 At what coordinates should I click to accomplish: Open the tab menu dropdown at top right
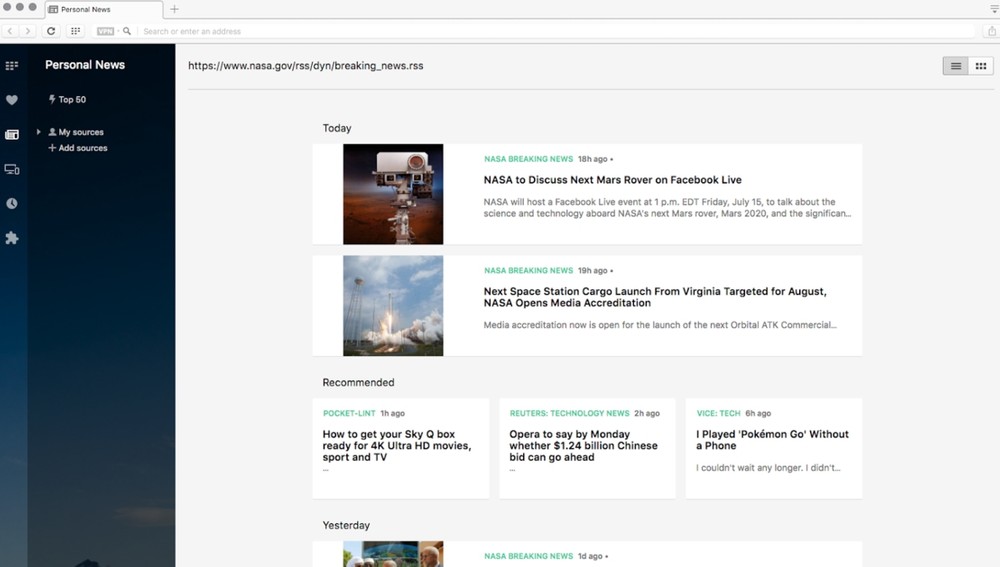click(993, 8)
